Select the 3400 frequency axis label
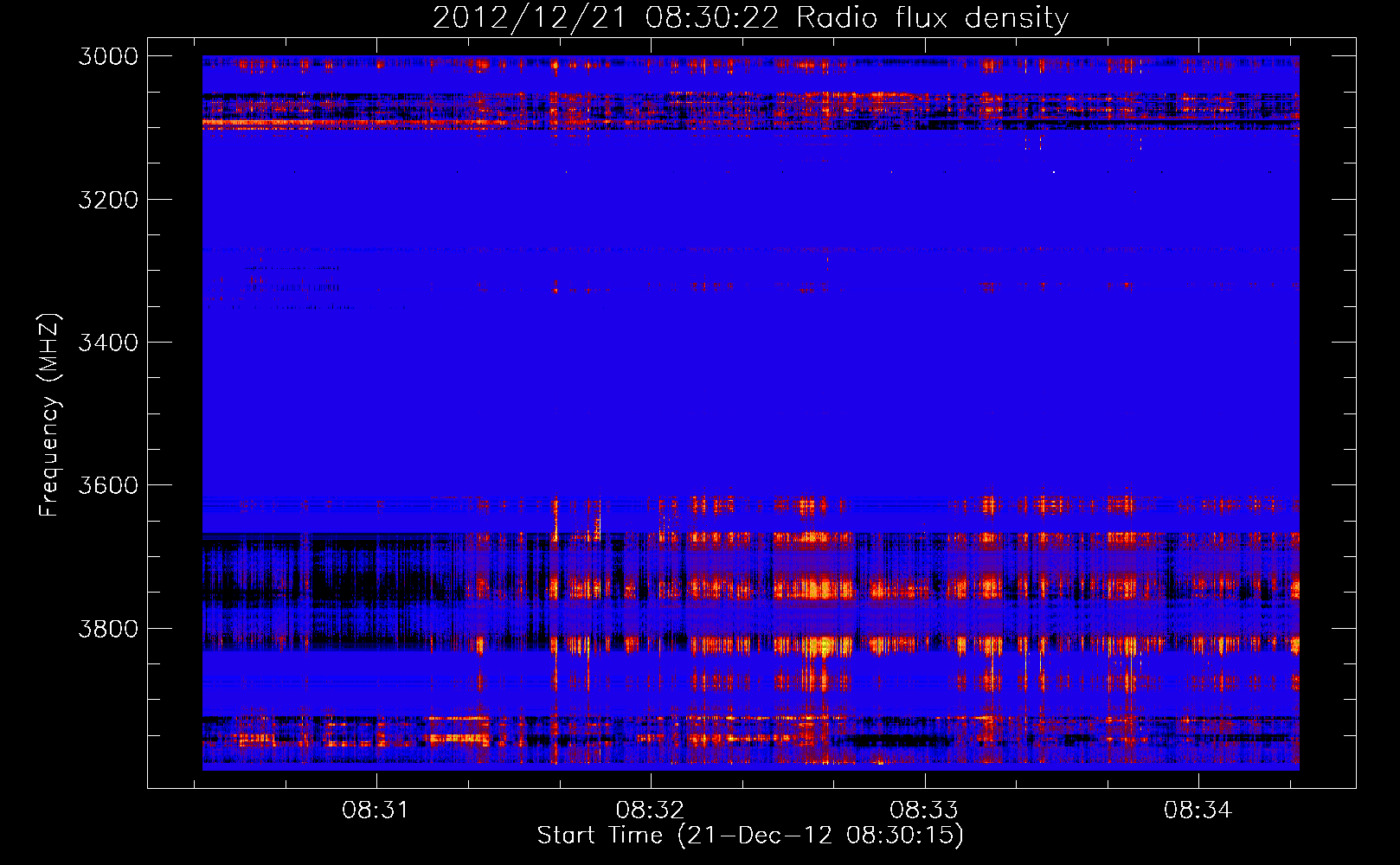 point(108,342)
